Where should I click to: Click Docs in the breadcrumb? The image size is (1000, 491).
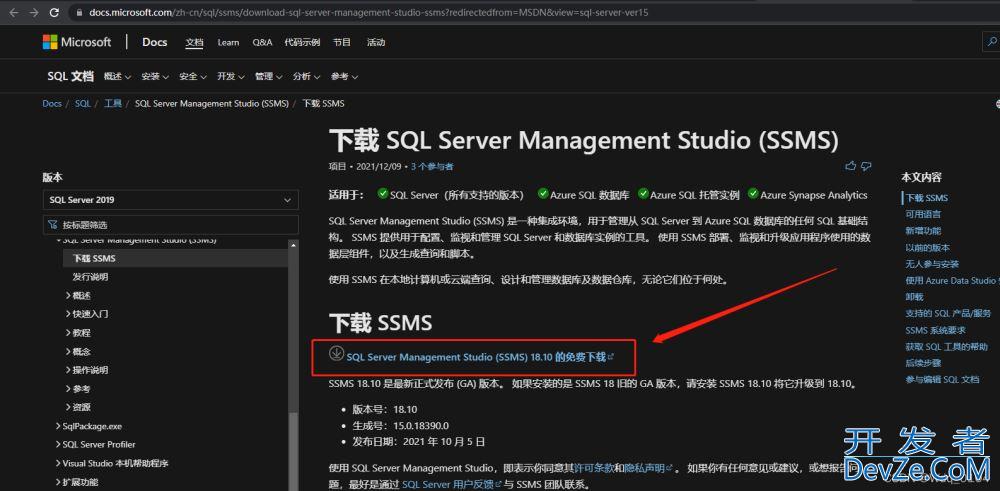coord(52,103)
